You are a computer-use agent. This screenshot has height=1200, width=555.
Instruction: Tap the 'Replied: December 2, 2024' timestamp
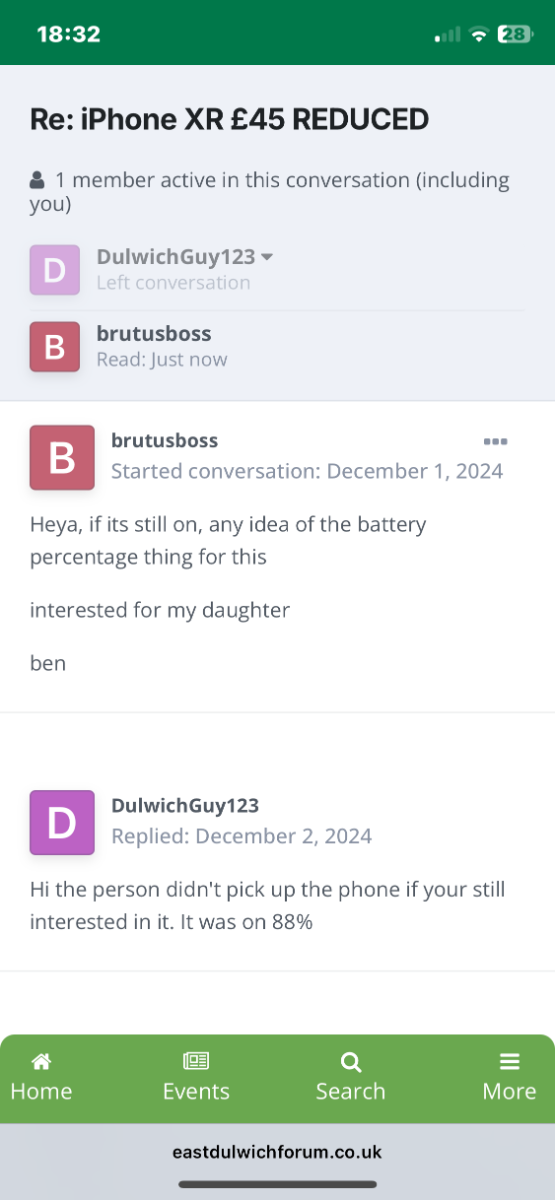[241, 836]
